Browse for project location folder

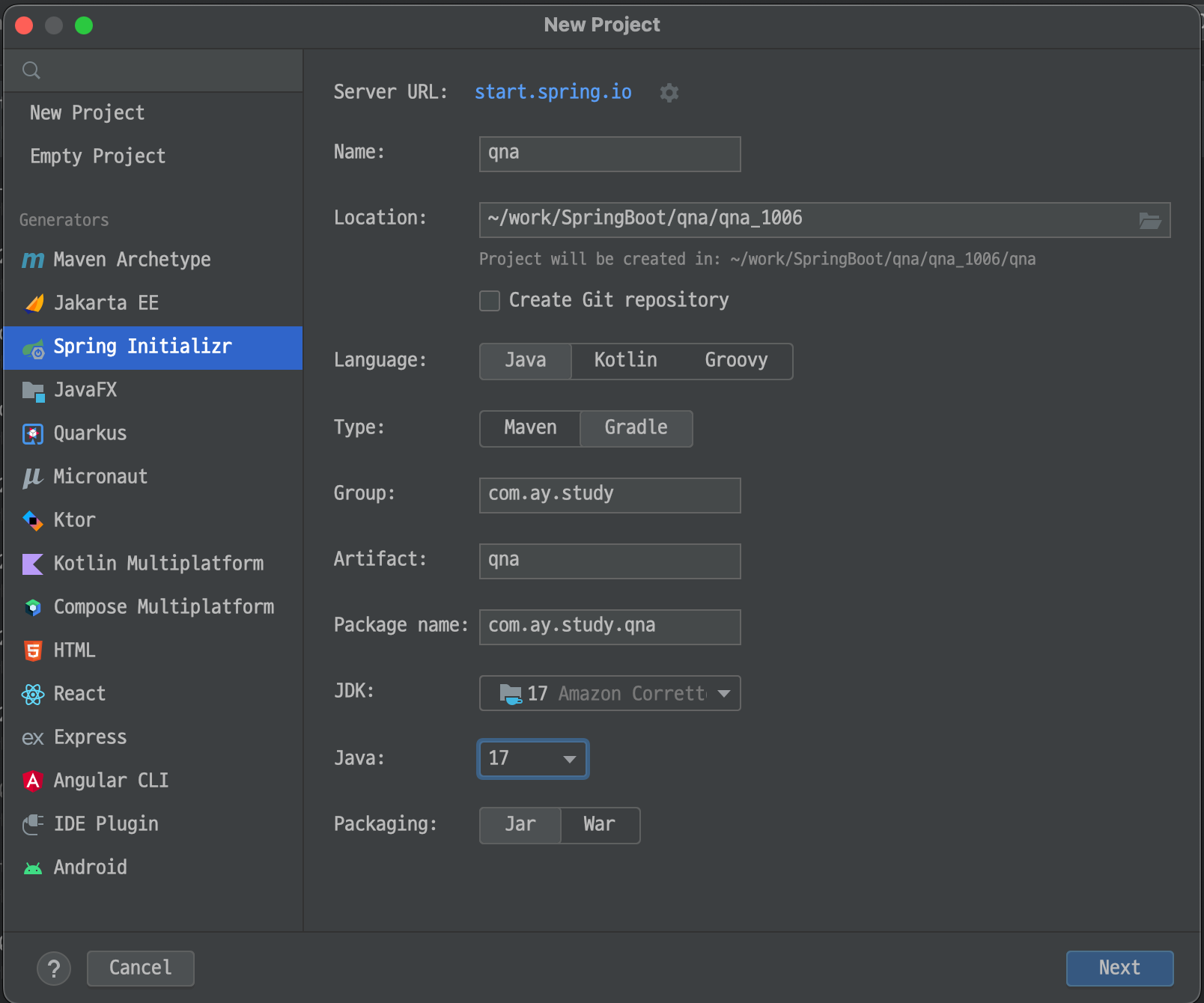[1150, 220]
